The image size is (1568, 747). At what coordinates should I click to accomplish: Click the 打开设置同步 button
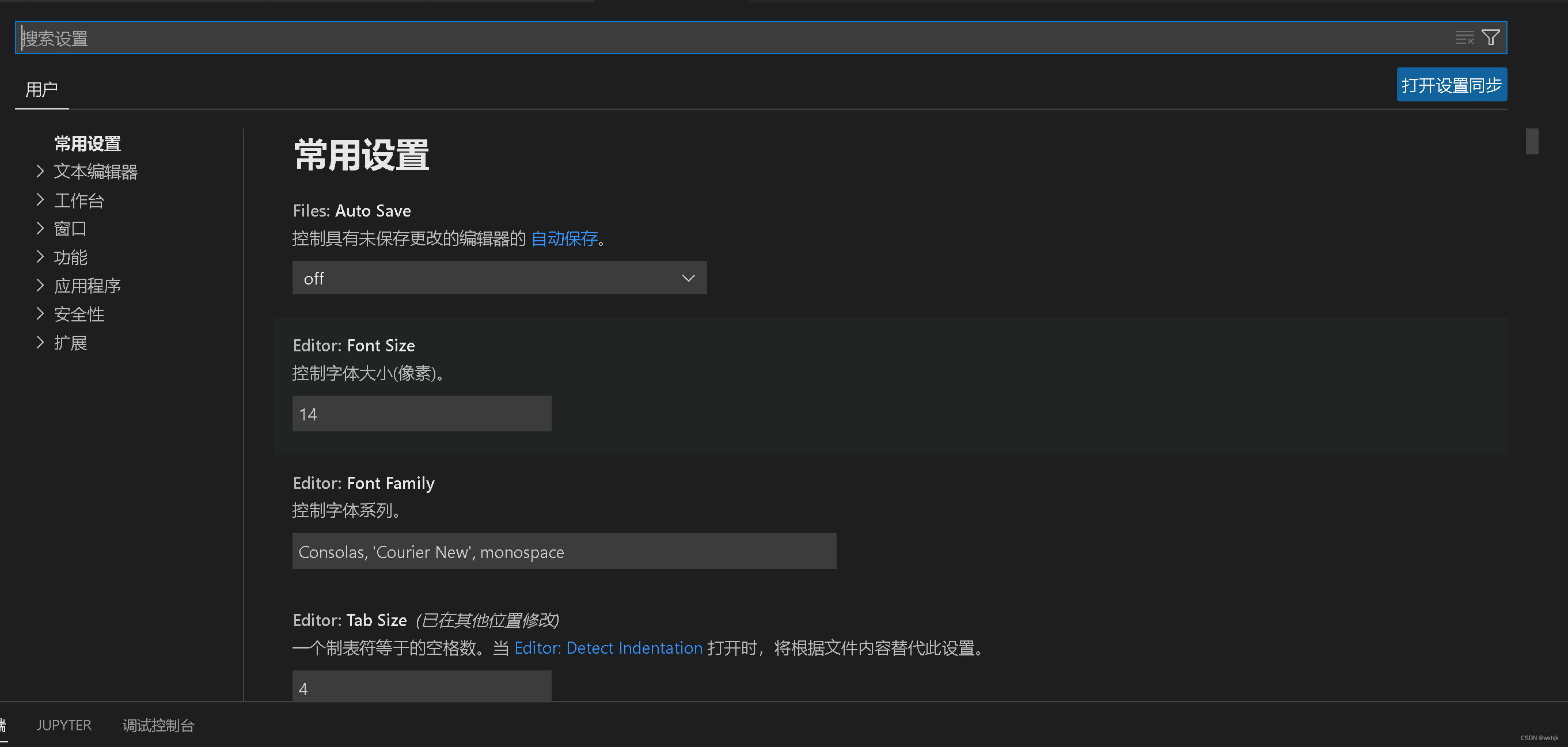click(1451, 85)
